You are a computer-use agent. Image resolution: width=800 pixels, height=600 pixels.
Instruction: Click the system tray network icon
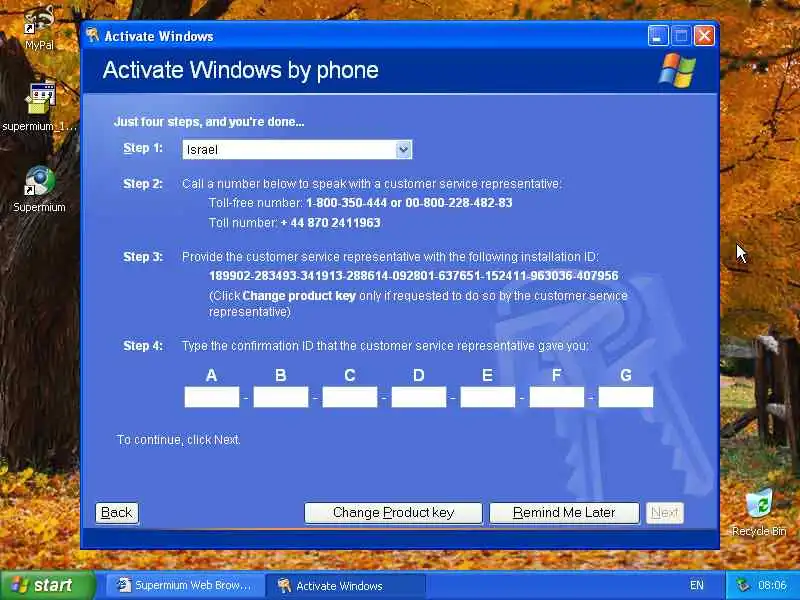[x=743, y=585]
